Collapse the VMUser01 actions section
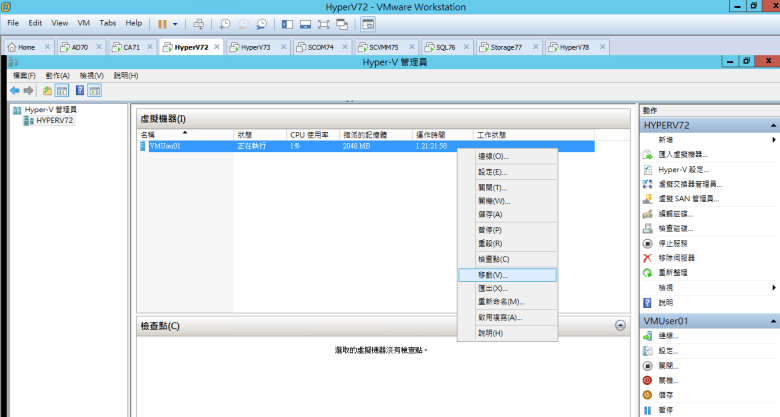Screen dimensions: 780x417 click(x=772, y=321)
